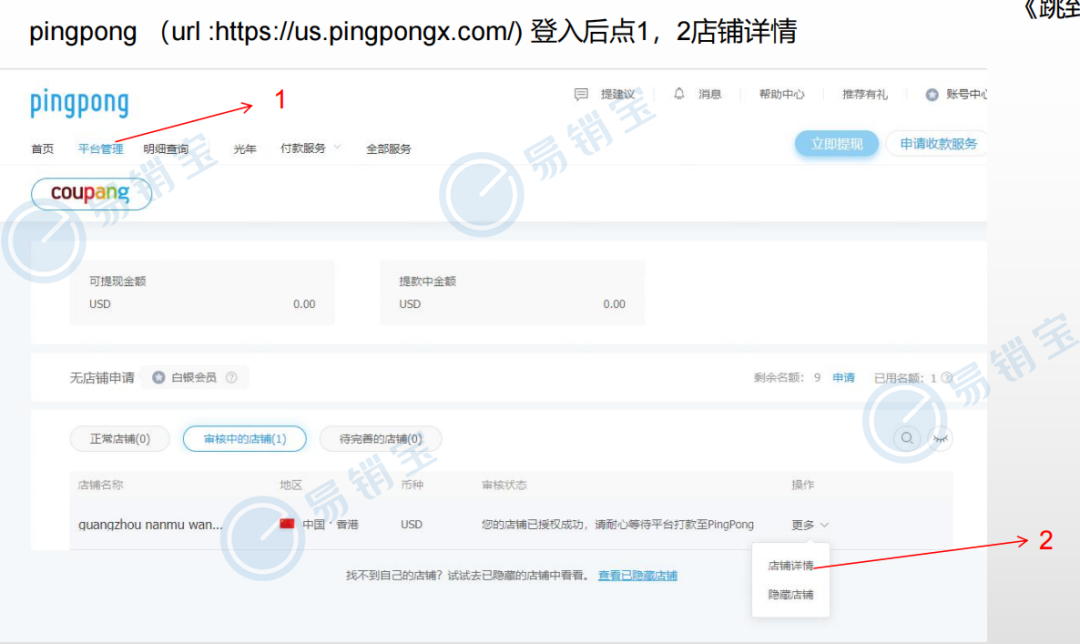Click the help icon beside 已用名额
1080x644 pixels.
click(x=946, y=377)
